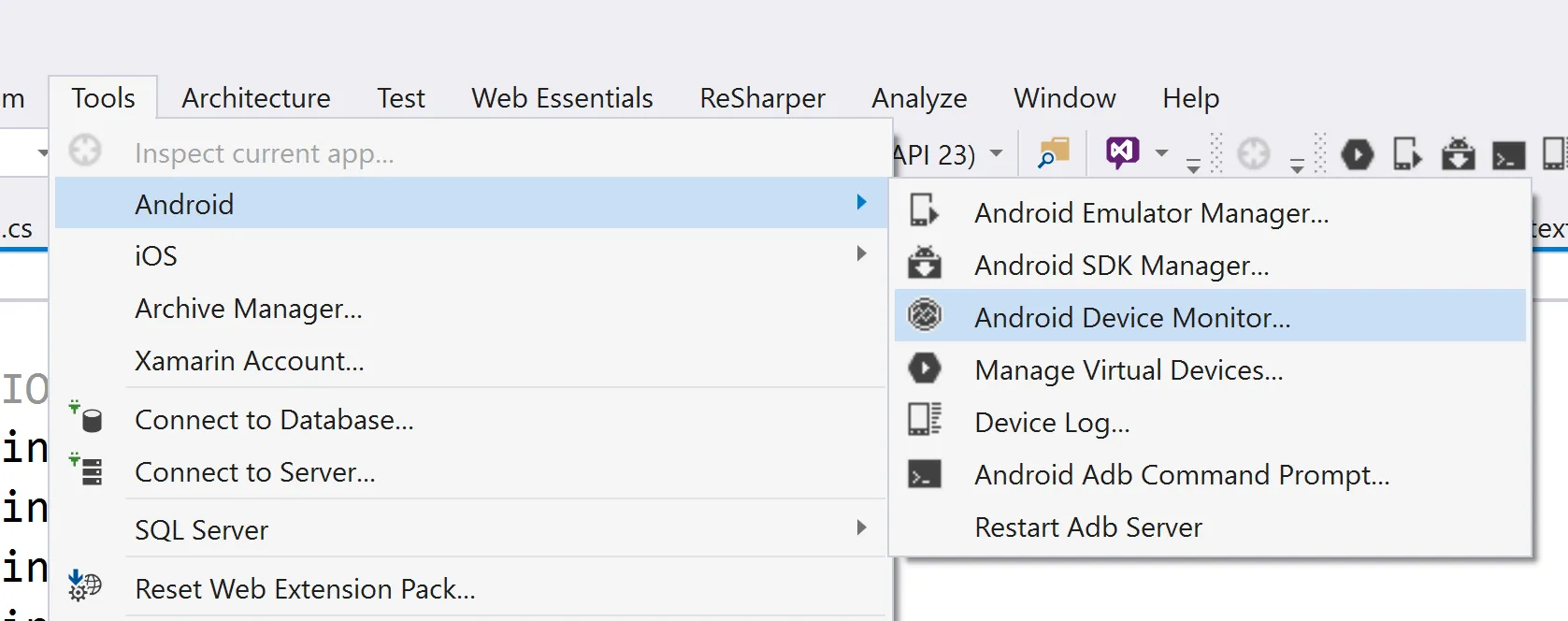The image size is (1568, 621).
Task: Click the purple Visual Studio toolbar icon
Action: click(1122, 152)
